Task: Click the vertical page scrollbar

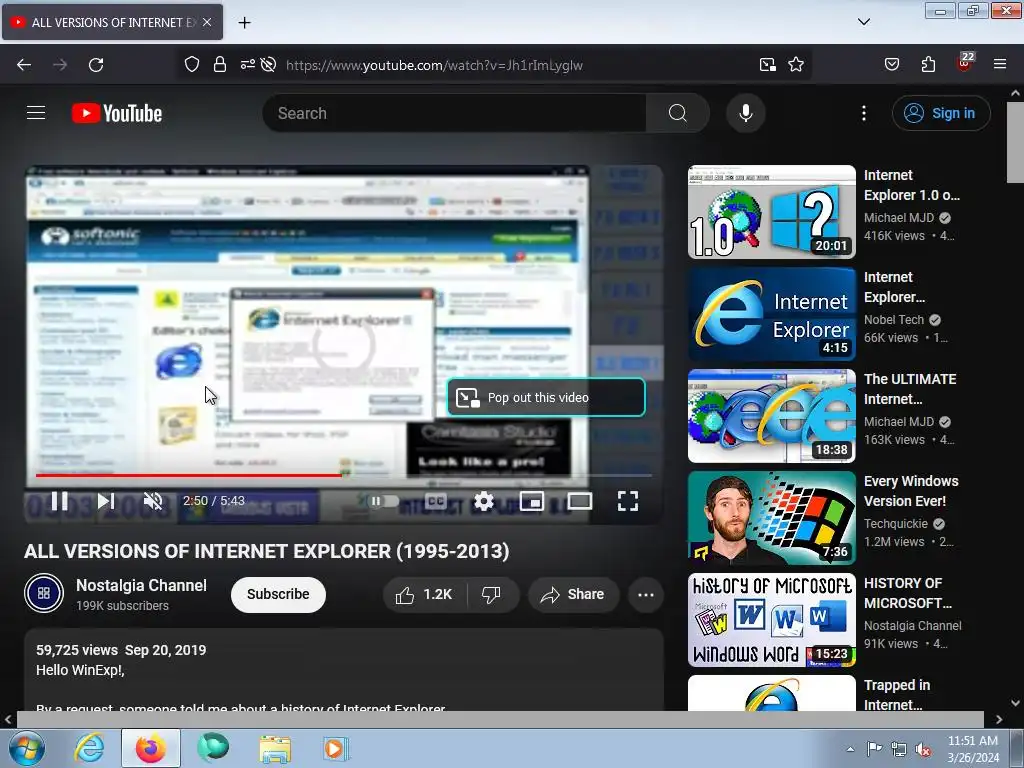Action: pos(1015,142)
